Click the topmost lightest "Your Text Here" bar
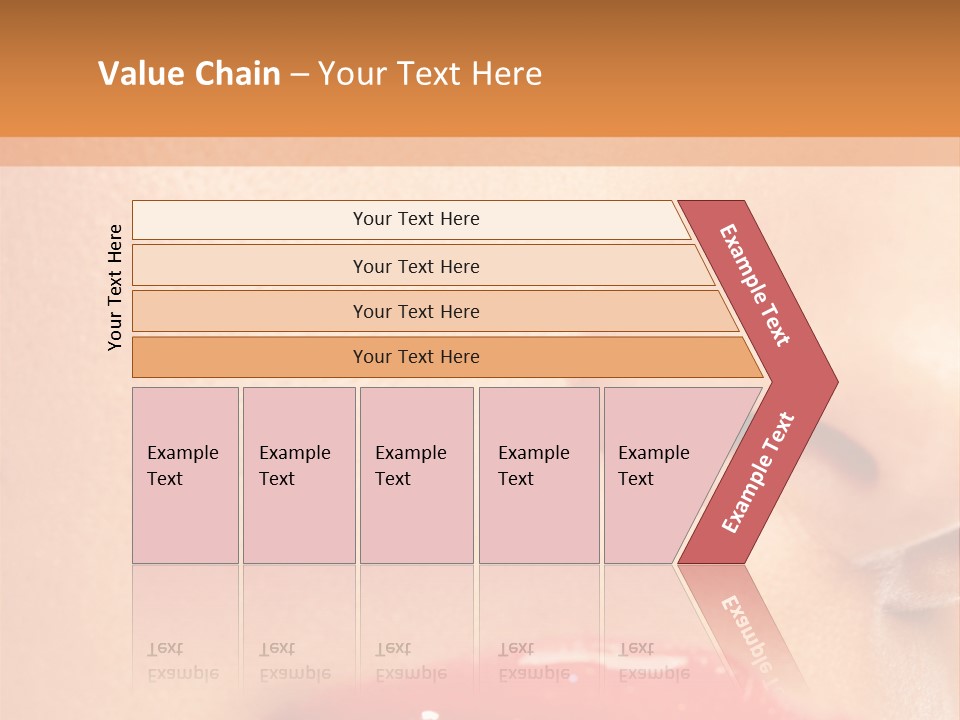 pos(415,219)
